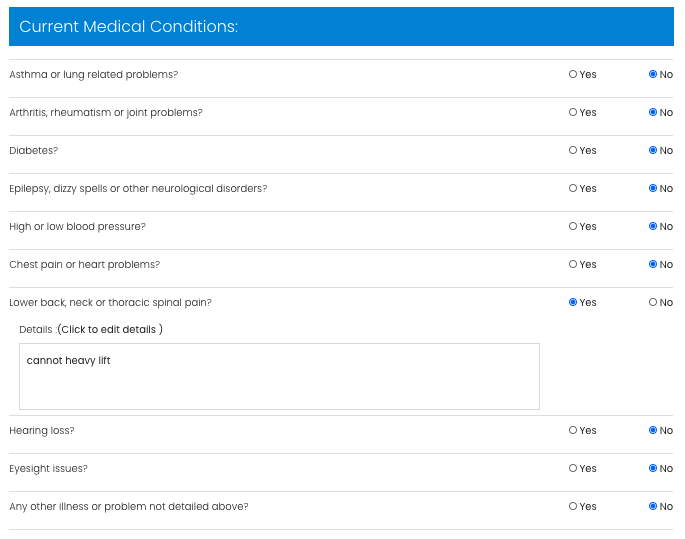Choose No for Arthritis or joint problems
Viewport: 685px width, 539px height.
coord(653,112)
